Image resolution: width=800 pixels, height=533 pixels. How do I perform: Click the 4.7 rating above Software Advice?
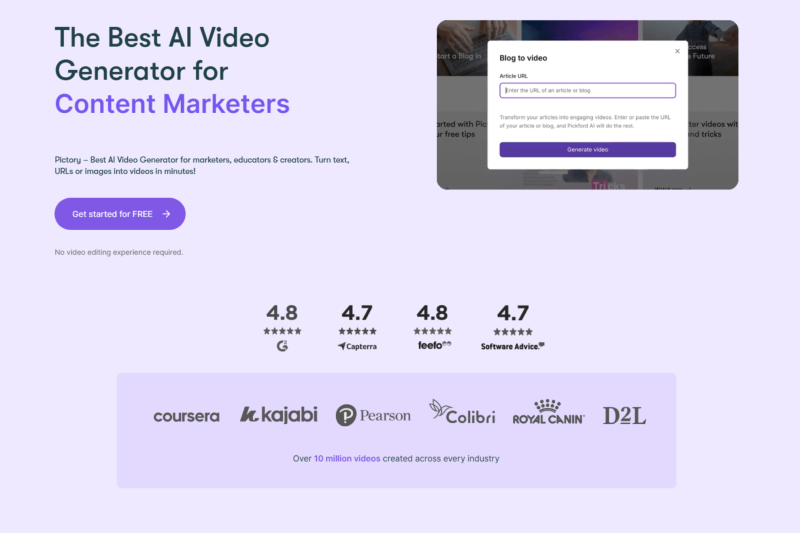(x=513, y=313)
